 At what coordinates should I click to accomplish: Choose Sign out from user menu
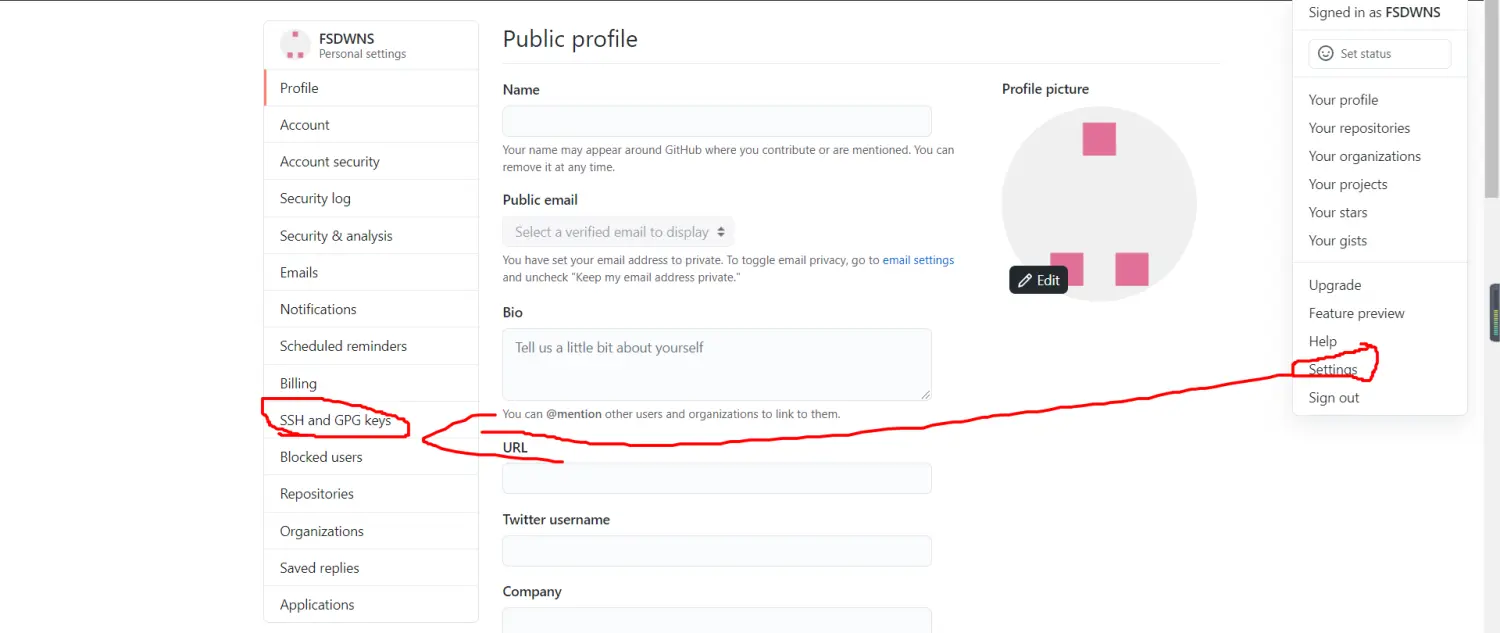coord(1334,398)
